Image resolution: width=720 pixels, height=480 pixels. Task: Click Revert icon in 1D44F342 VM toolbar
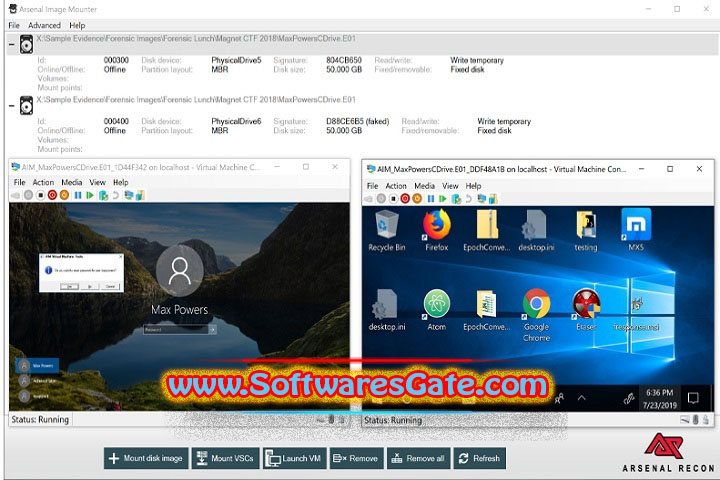coord(115,195)
